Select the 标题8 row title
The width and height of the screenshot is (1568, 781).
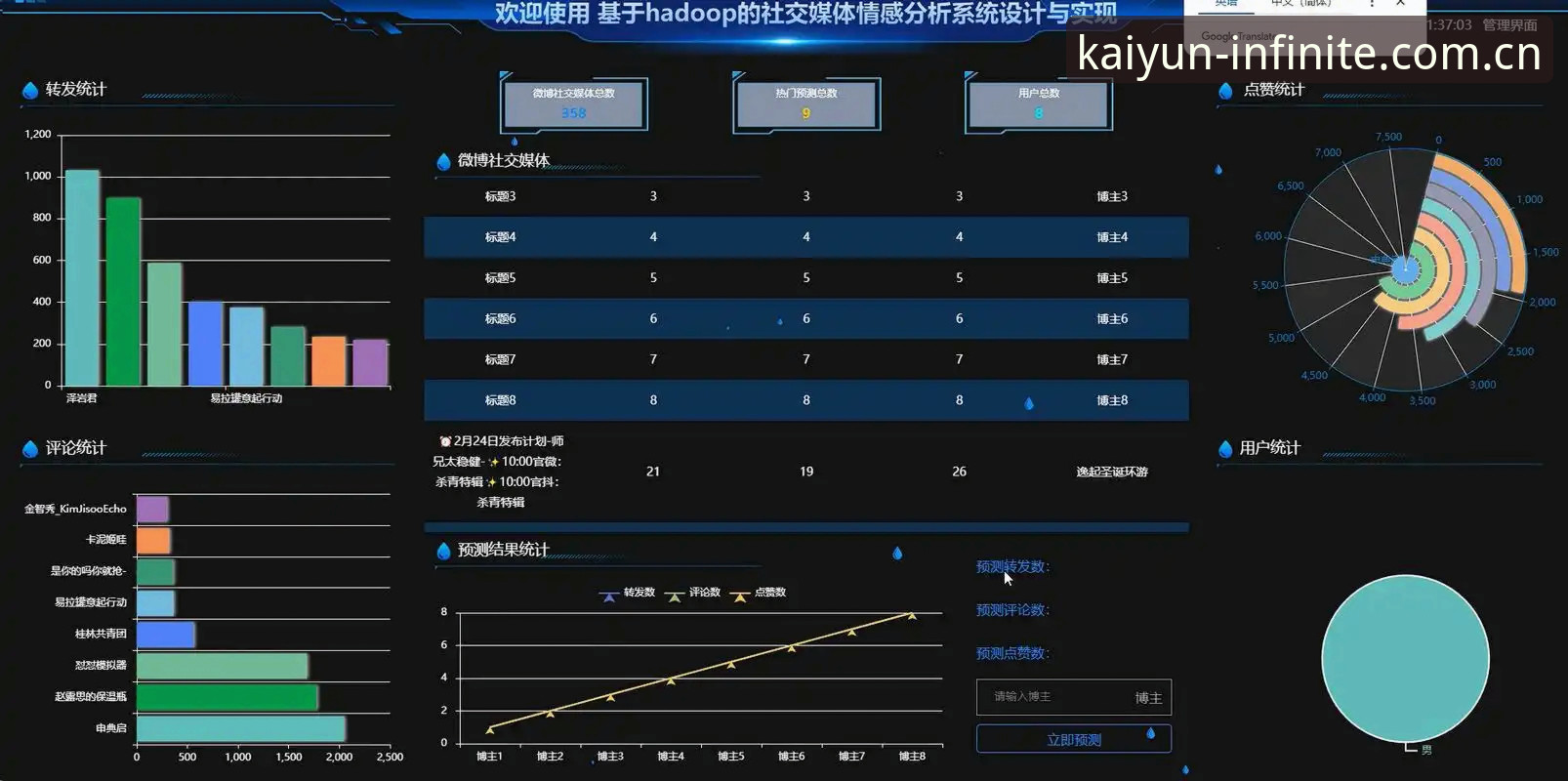[500, 400]
